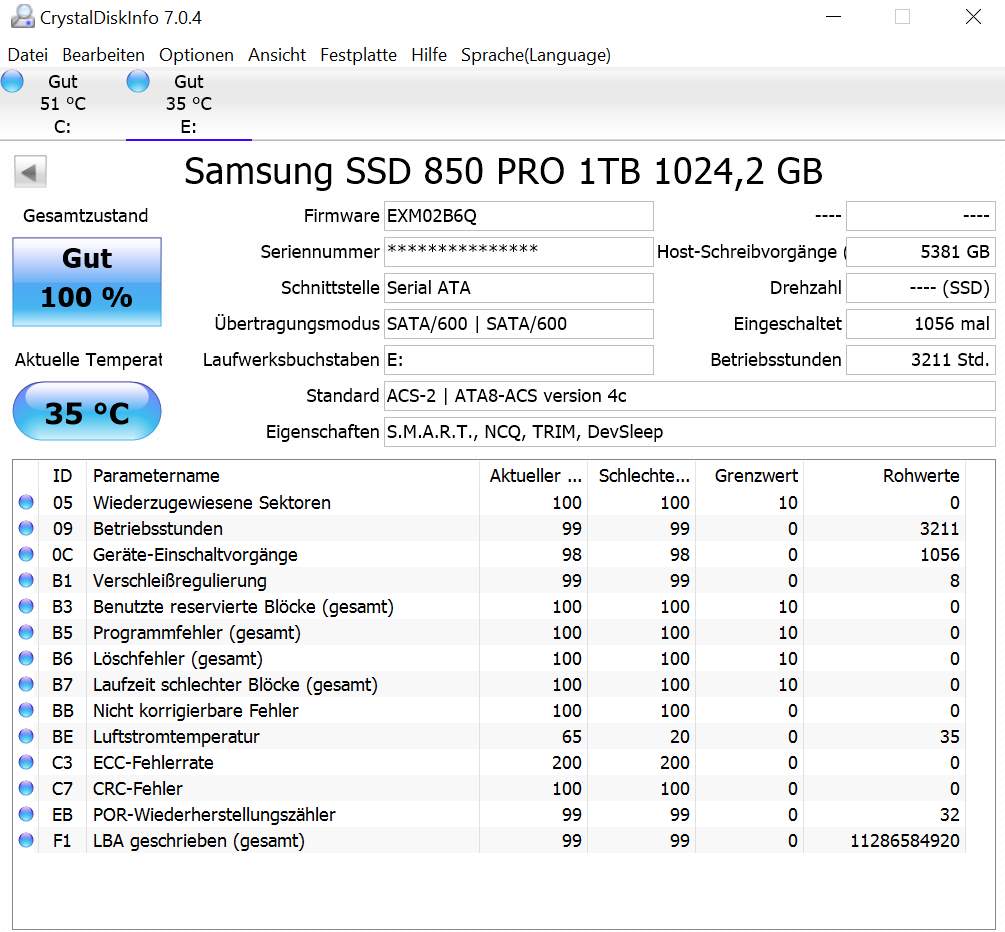
Task: Click the Firmware field EXM02B6Q
Action: [x=519, y=216]
